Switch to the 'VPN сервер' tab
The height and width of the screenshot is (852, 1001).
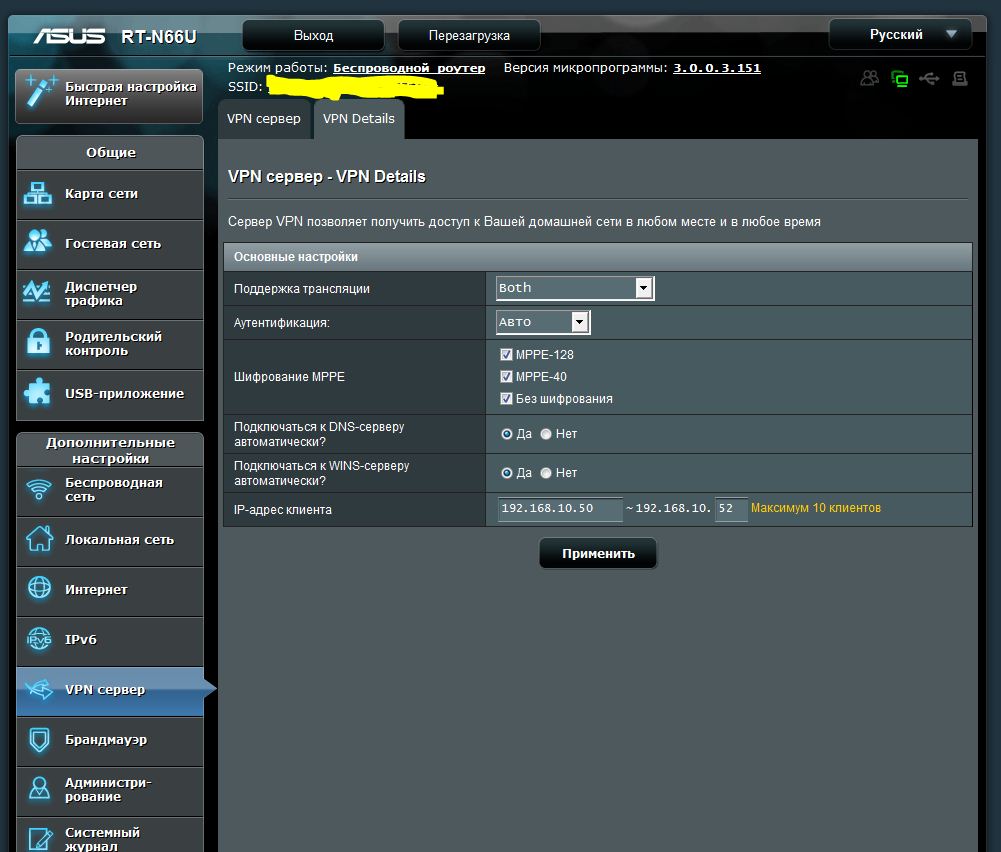[x=264, y=119]
